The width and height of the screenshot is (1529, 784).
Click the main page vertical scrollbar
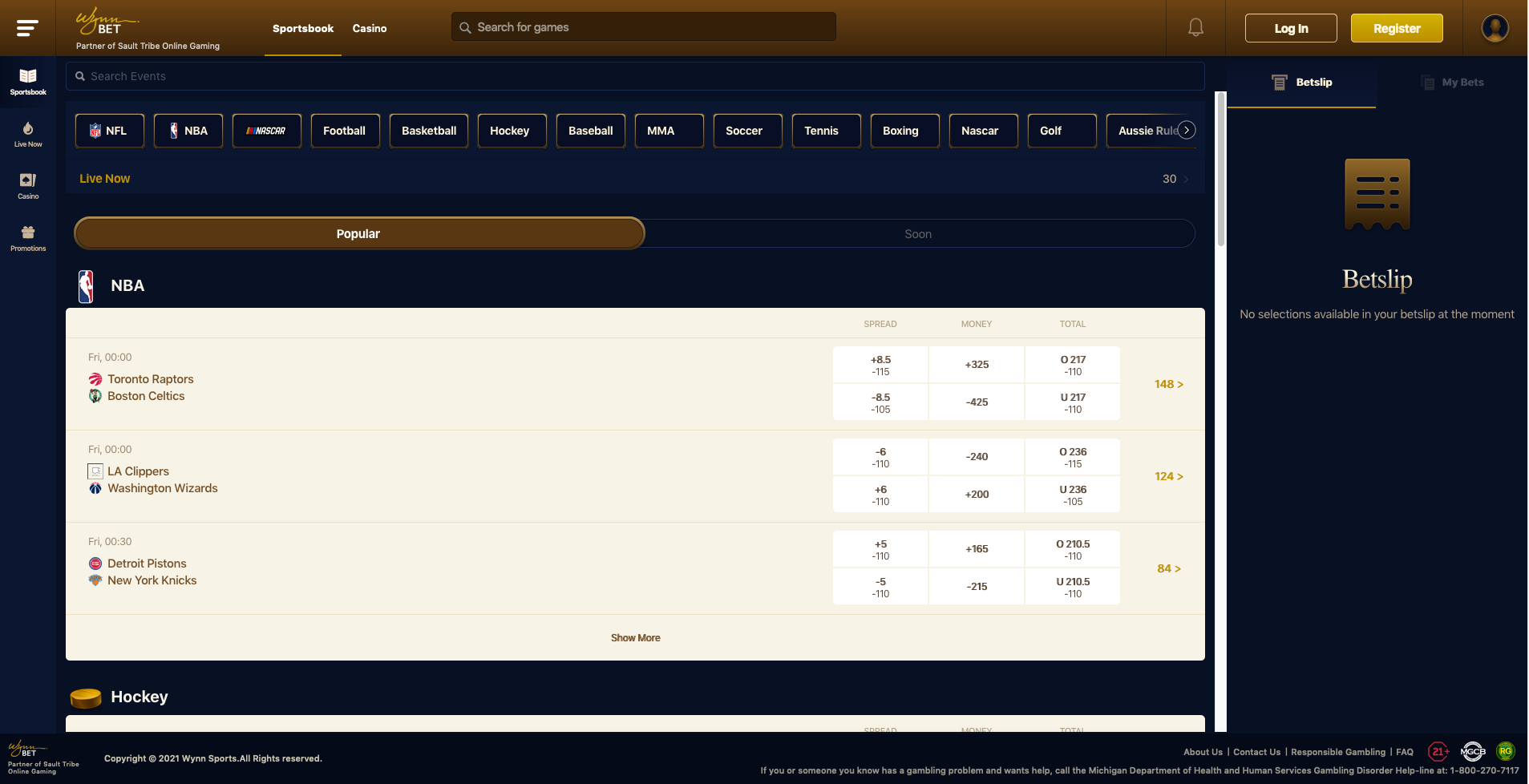[1221, 169]
